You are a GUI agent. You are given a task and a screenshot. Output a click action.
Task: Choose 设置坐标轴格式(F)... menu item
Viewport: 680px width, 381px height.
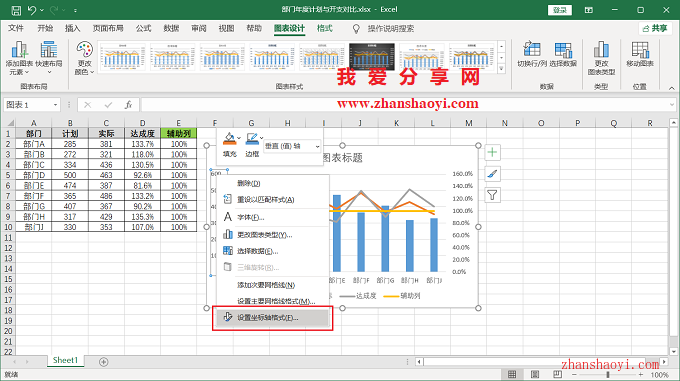coord(272,318)
